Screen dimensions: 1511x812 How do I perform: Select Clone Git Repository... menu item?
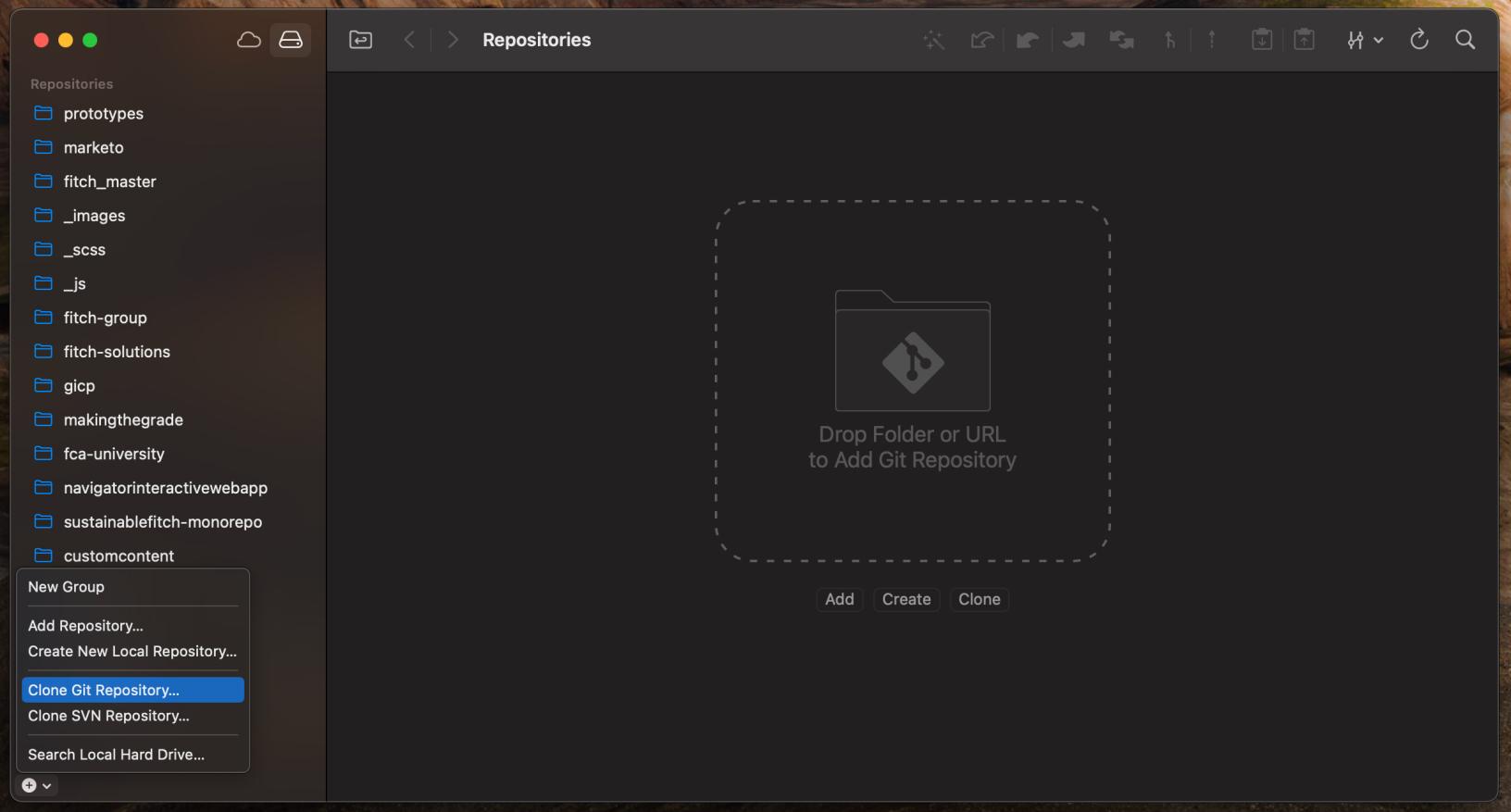click(x=132, y=690)
